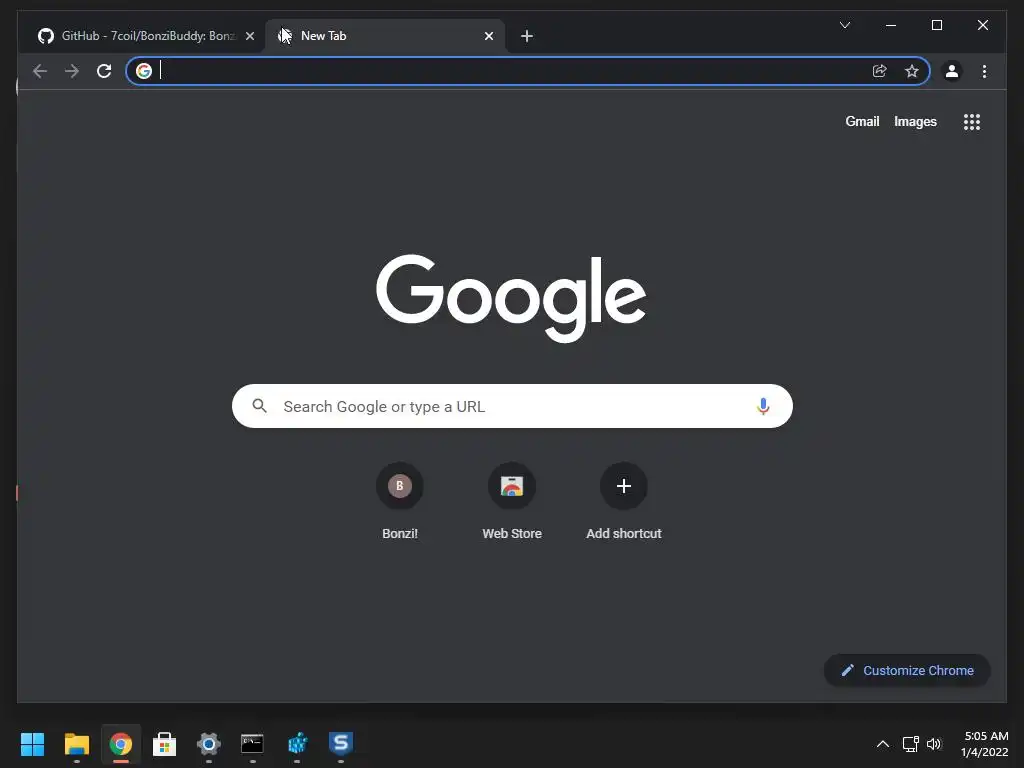Expand the tab search dropdown arrow
The image size is (1024, 768).
pyautogui.click(x=844, y=25)
